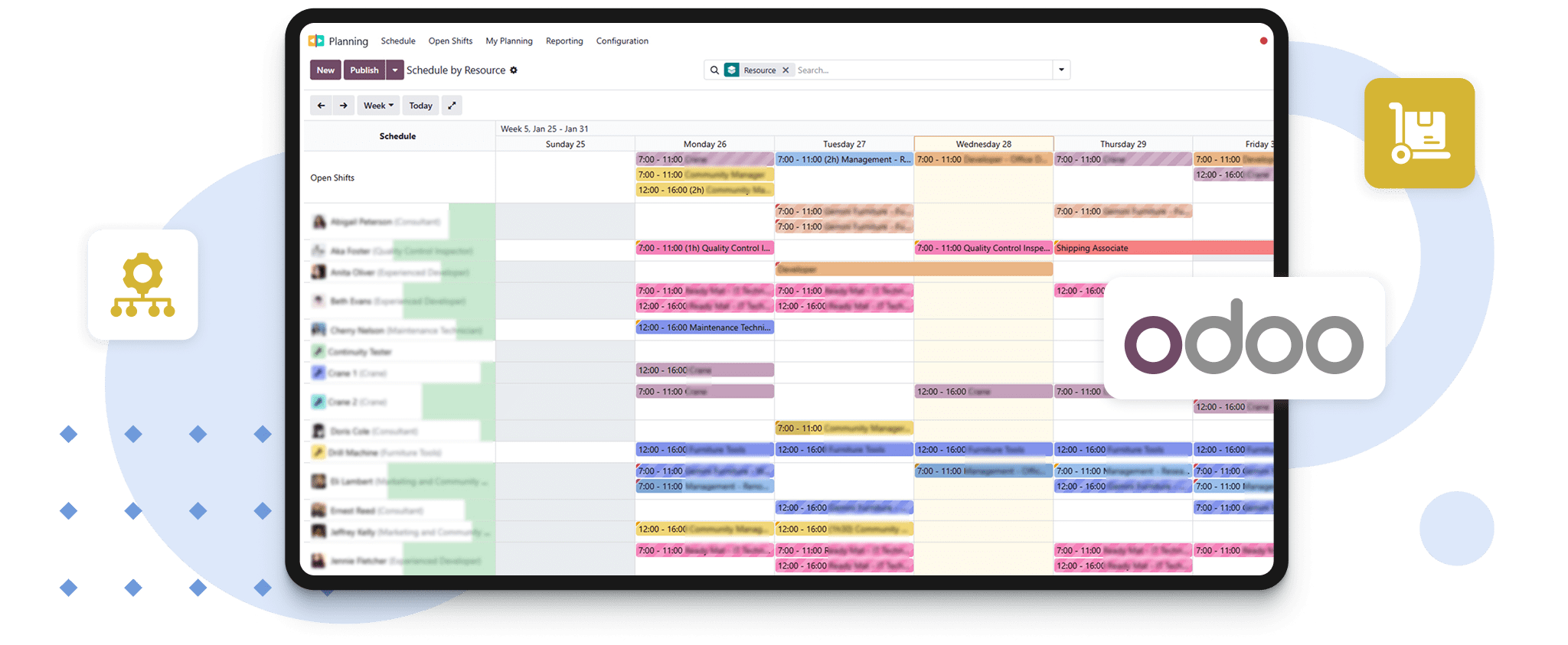Open the orange Developer shift bar
The width and height of the screenshot is (1568, 645).
[x=914, y=269]
